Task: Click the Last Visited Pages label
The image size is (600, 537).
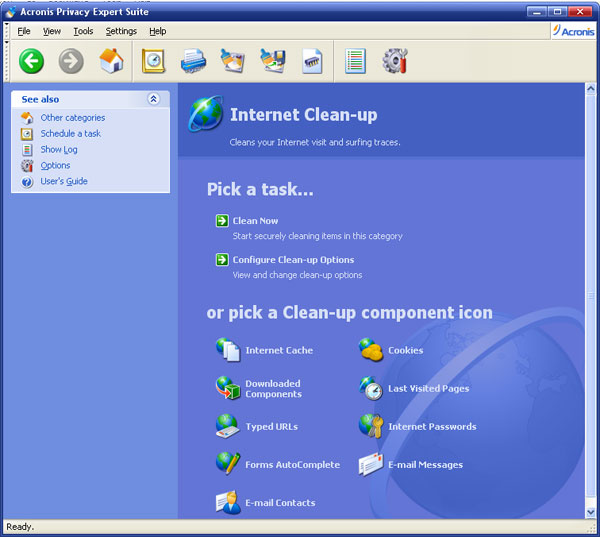Action: pyautogui.click(x=429, y=388)
